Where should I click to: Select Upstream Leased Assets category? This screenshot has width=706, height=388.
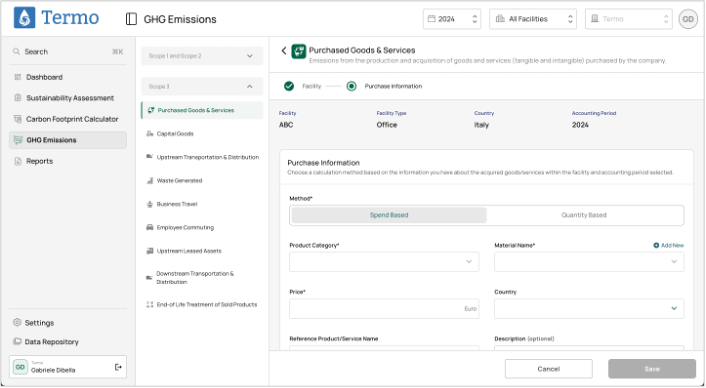click(202, 251)
